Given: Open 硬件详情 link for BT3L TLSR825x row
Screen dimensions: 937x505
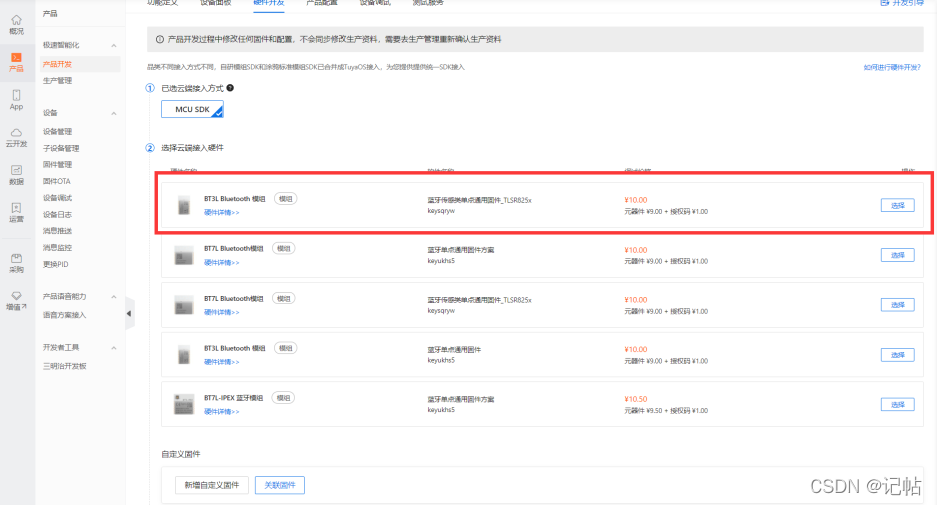Looking at the screenshot, I should click(x=222, y=213).
